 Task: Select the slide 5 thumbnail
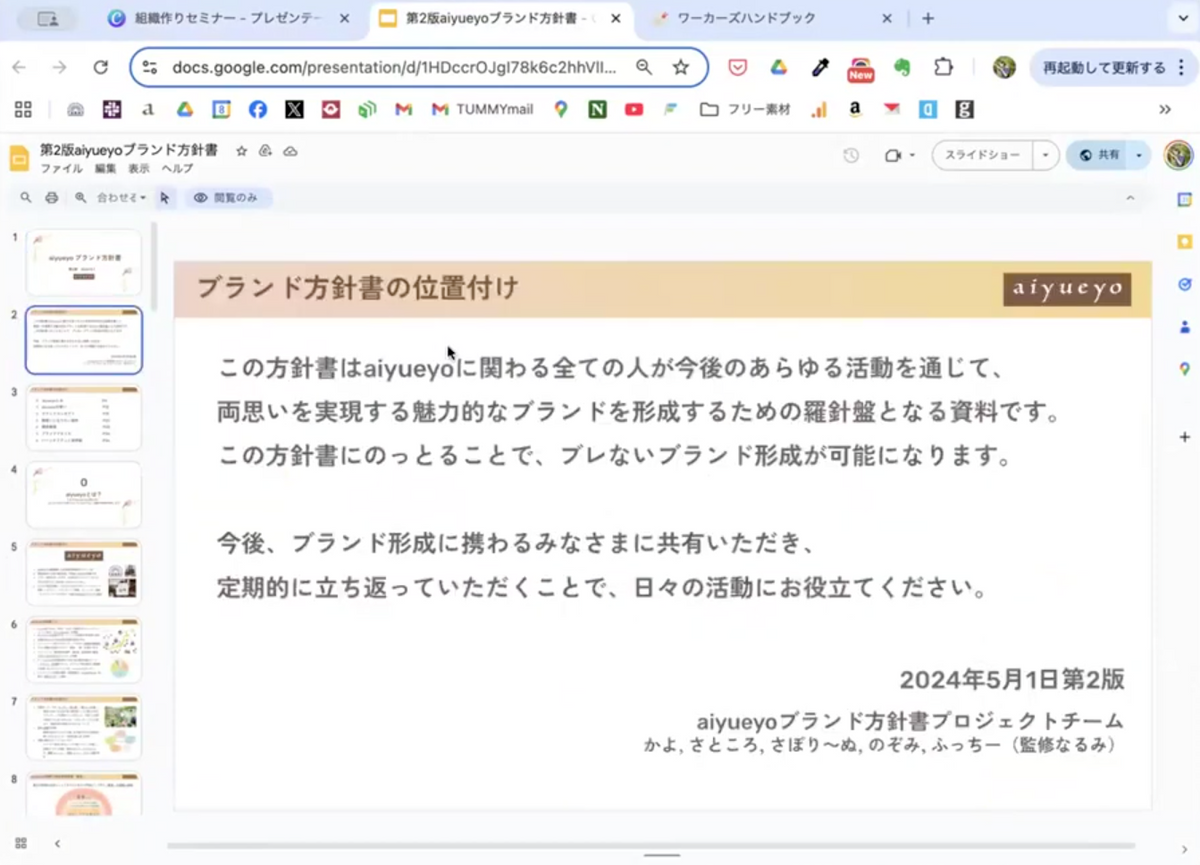coord(84,573)
